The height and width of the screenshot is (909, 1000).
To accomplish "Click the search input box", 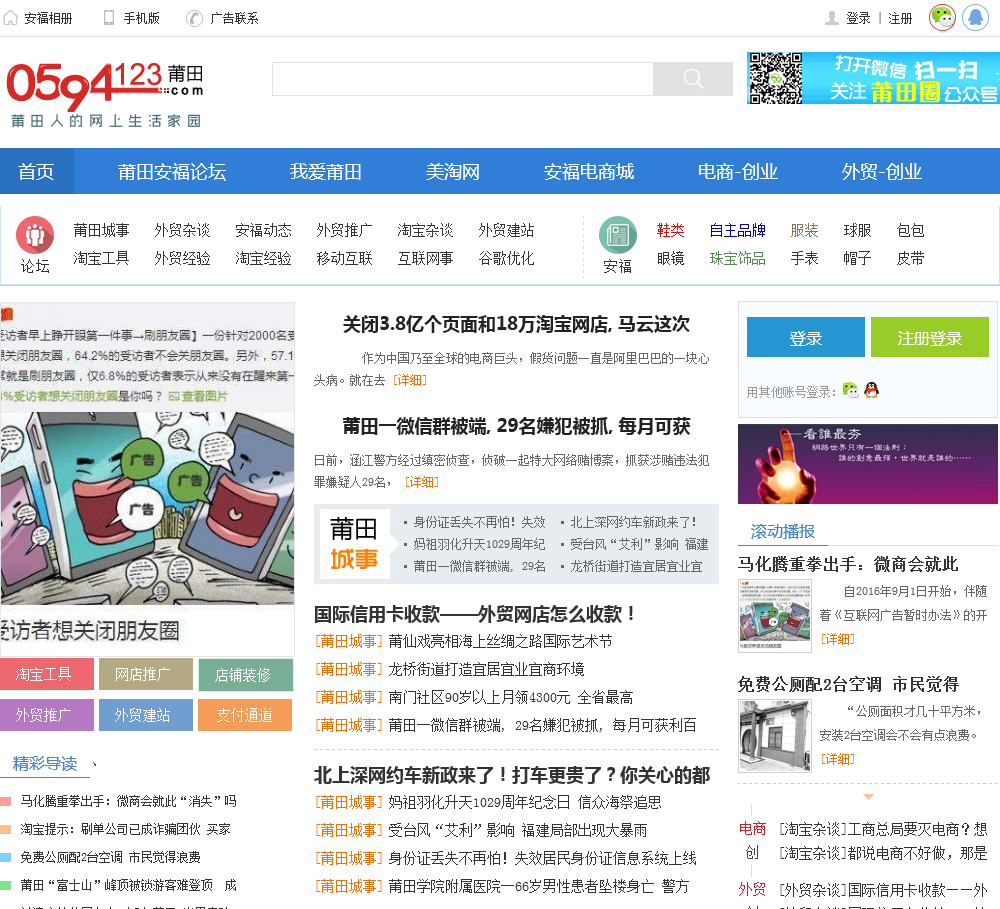I will coord(463,79).
